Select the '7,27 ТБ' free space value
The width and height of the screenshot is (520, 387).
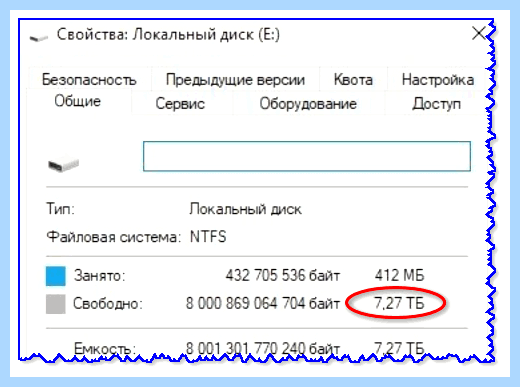[399, 303]
